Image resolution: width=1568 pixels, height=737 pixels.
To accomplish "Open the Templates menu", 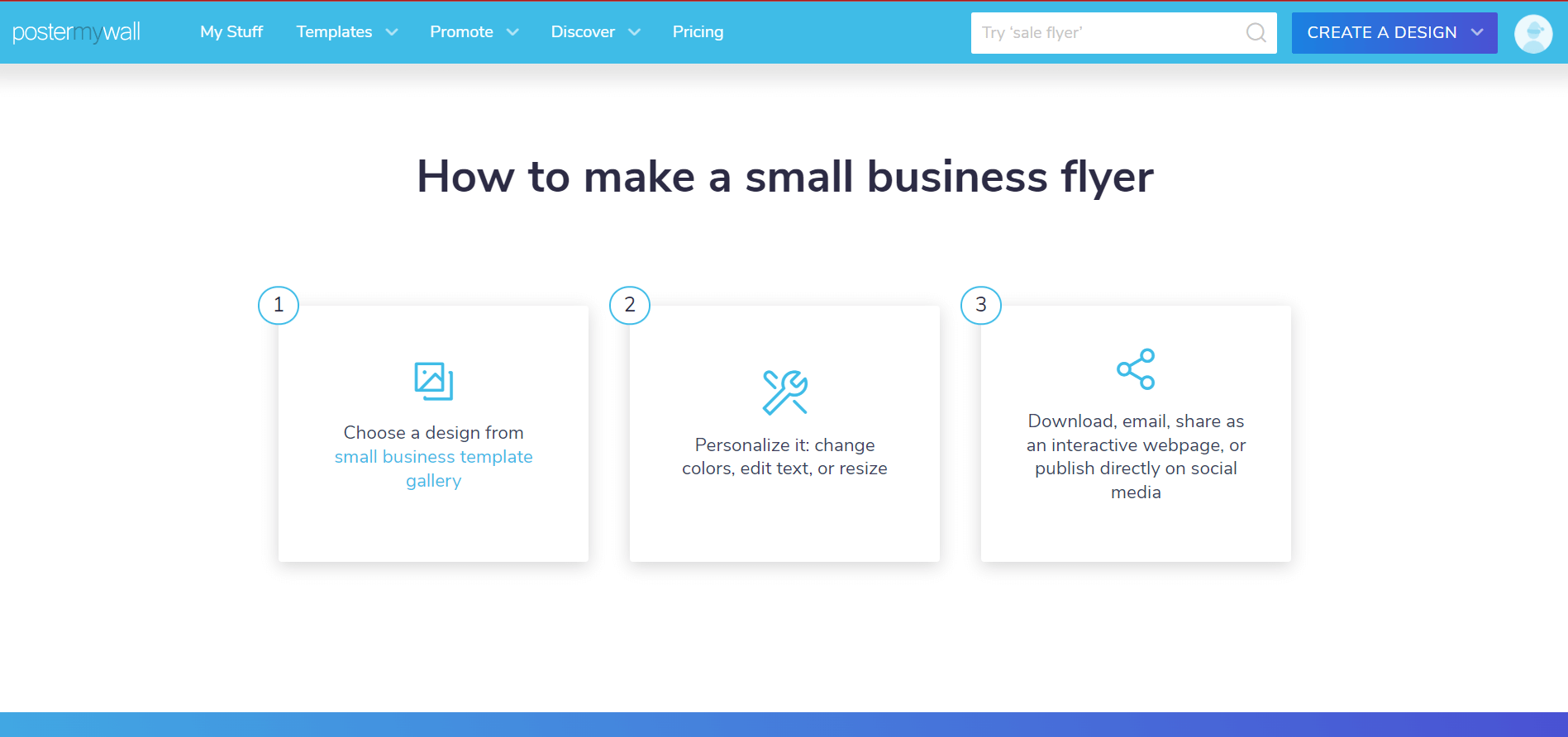I will [x=335, y=31].
